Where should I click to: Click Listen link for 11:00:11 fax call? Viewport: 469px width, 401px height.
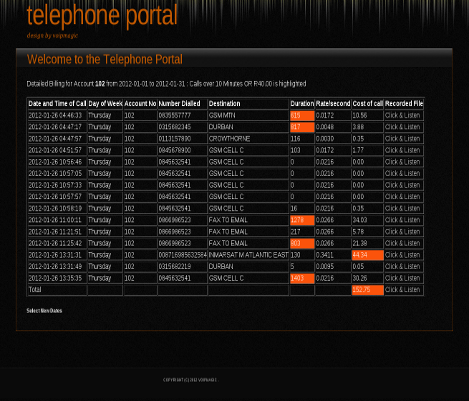point(402,220)
